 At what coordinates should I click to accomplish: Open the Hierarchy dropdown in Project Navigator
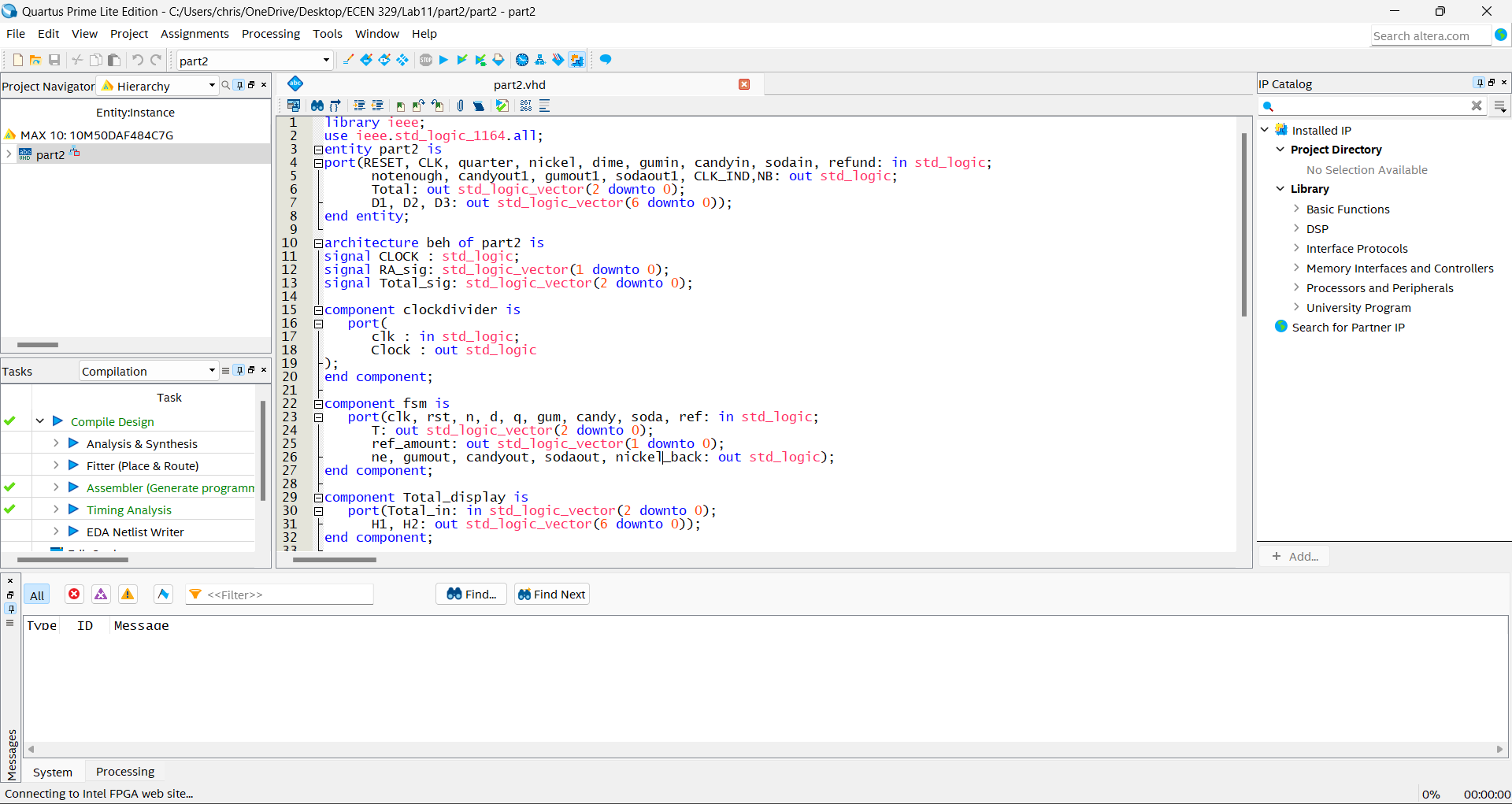point(157,86)
